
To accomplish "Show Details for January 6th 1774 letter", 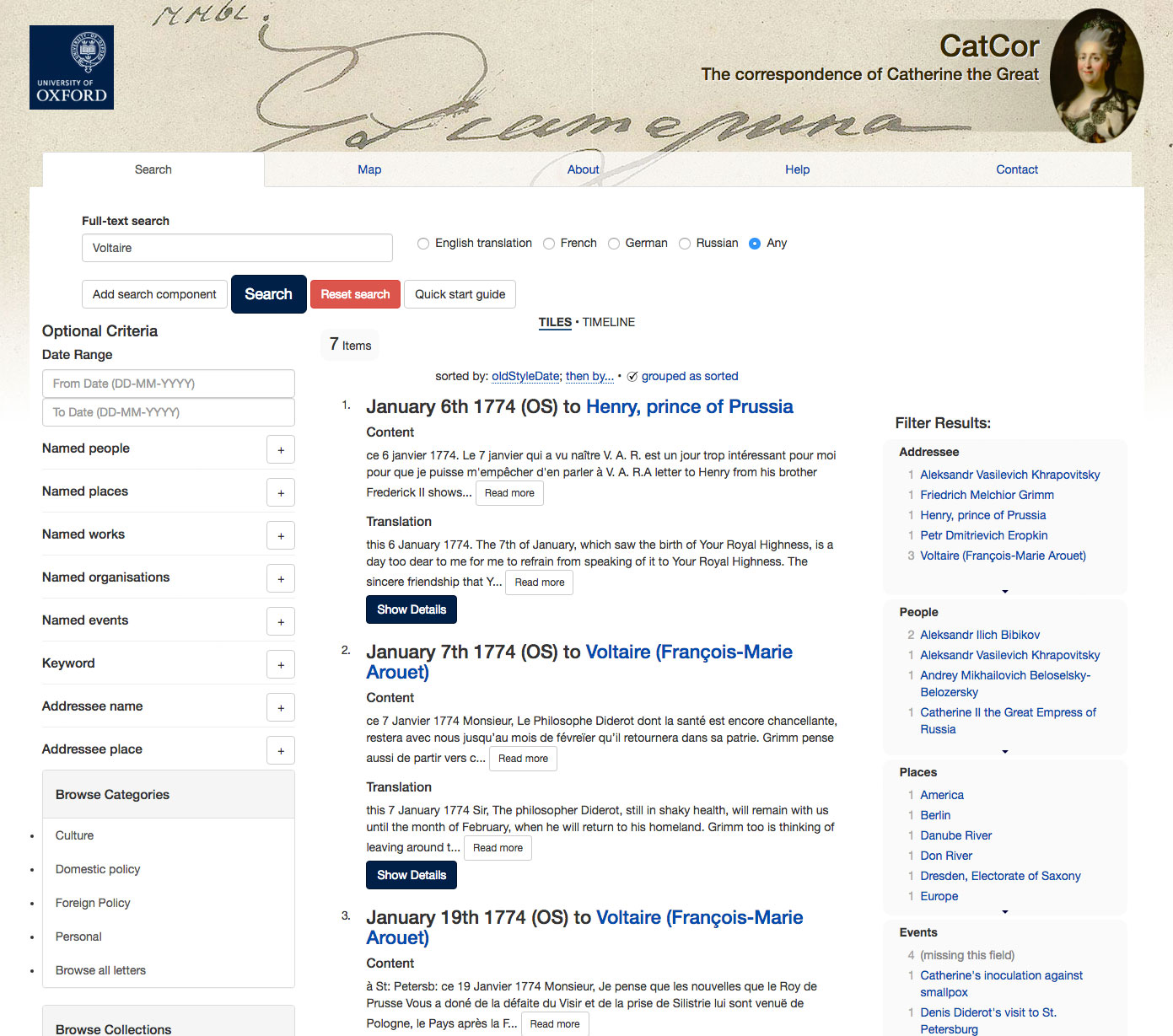I will coord(412,609).
